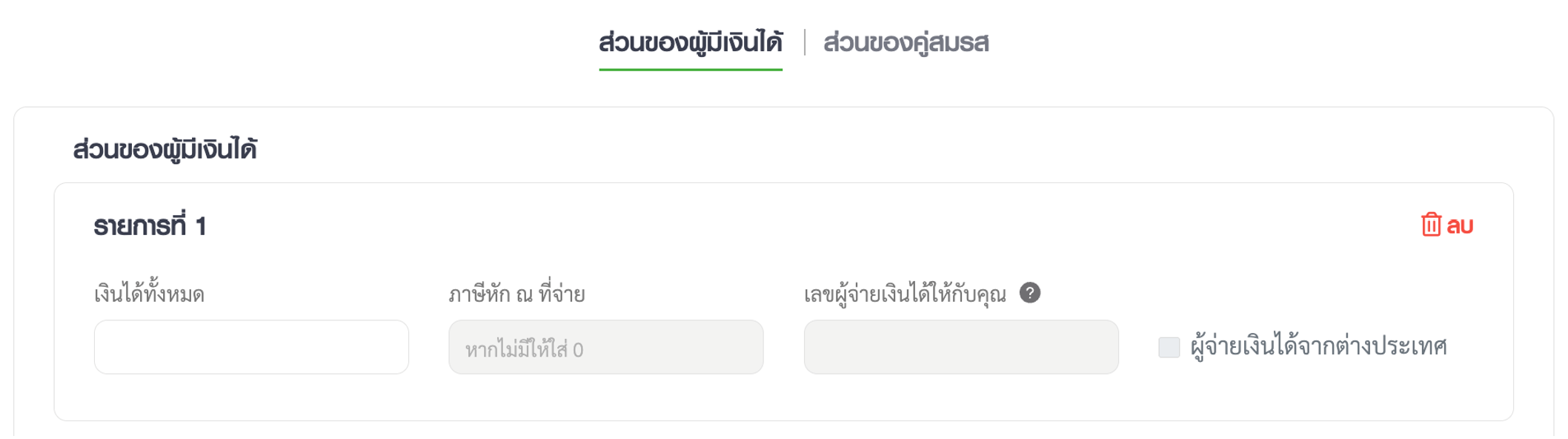Select the ส่วนของผู้มีเงินได้ tab
The height and width of the screenshot is (439, 1568).
click(x=690, y=43)
